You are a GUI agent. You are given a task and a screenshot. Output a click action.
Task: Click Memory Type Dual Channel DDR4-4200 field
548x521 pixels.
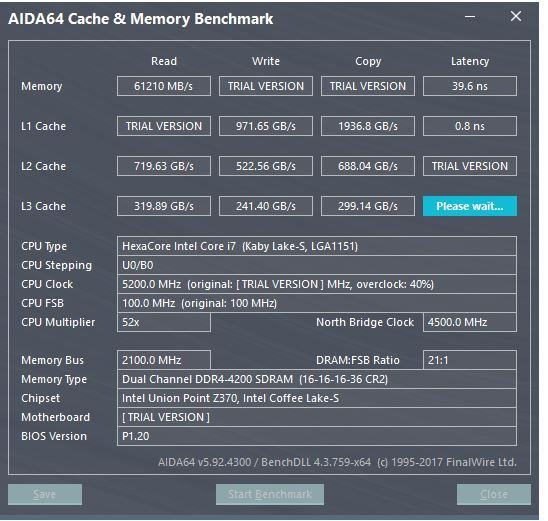[317, 379]
